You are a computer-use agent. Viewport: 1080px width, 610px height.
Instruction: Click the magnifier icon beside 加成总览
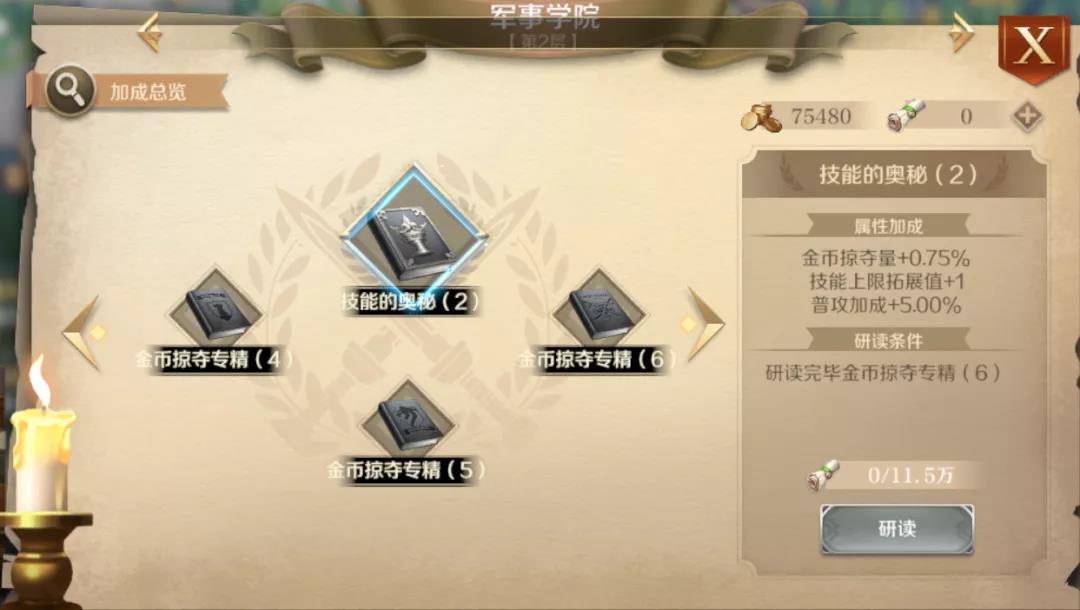[x=70, y=90]
